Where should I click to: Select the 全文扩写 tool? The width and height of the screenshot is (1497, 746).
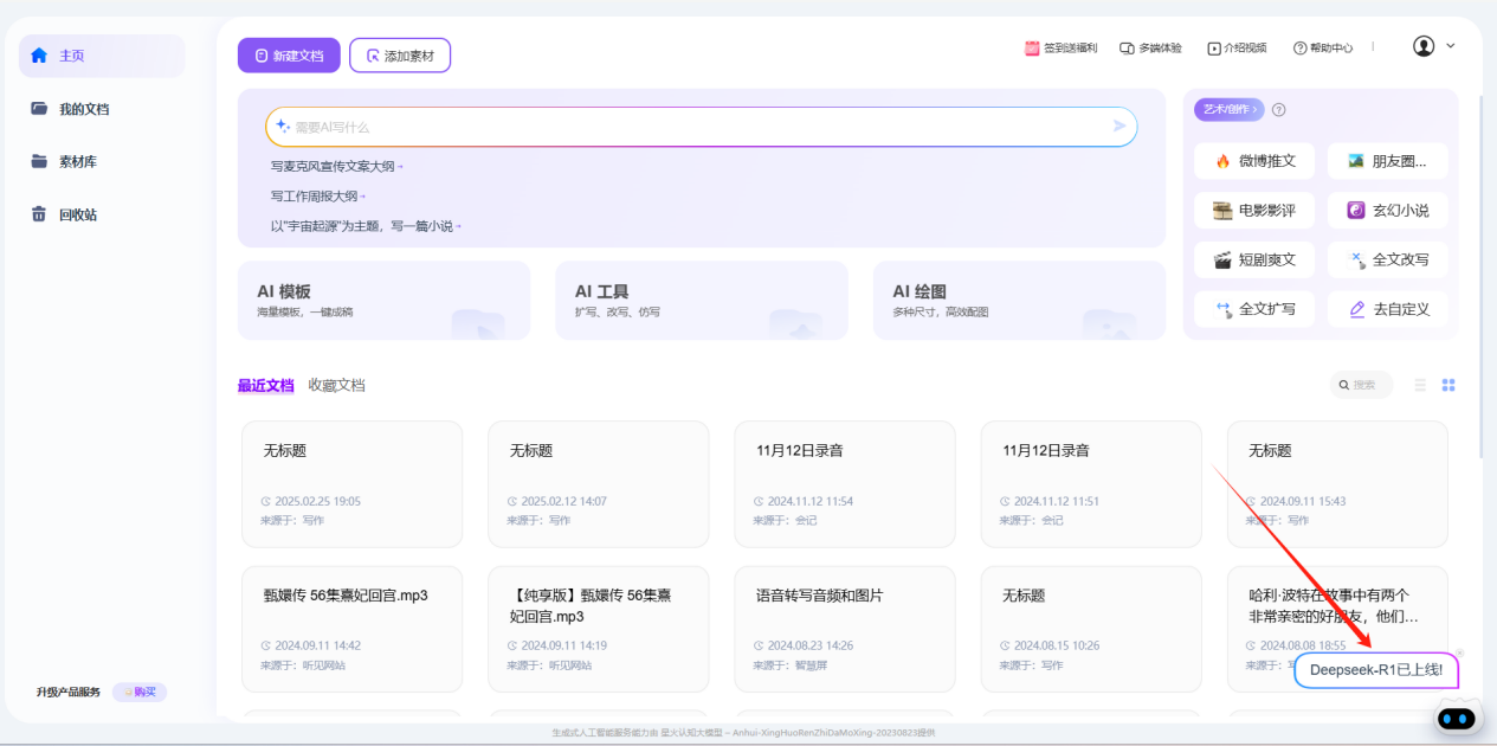point(1254,309)
